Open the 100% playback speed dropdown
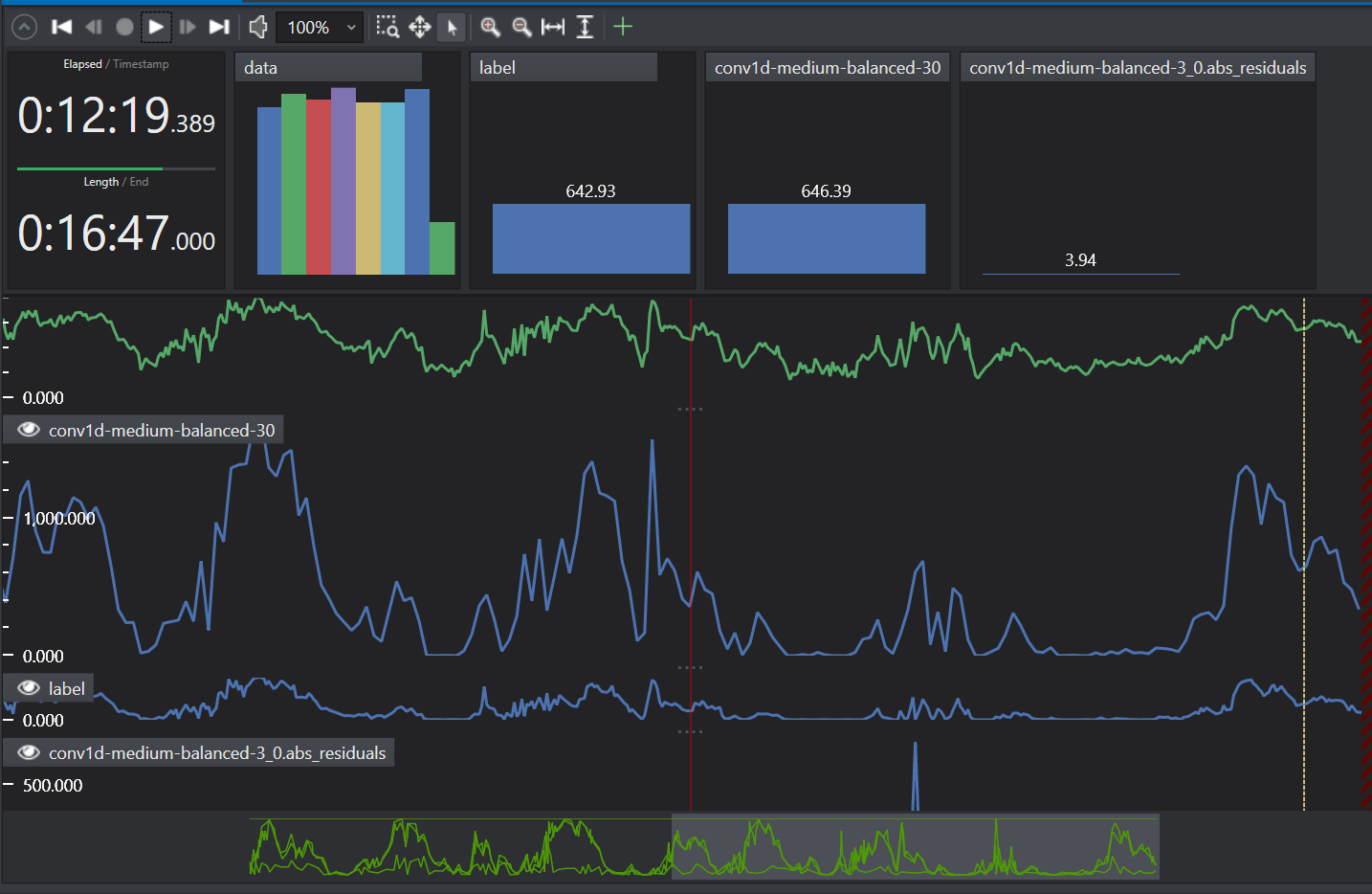1372x894 pixels. pyautogui.click(x=320, y=27)
